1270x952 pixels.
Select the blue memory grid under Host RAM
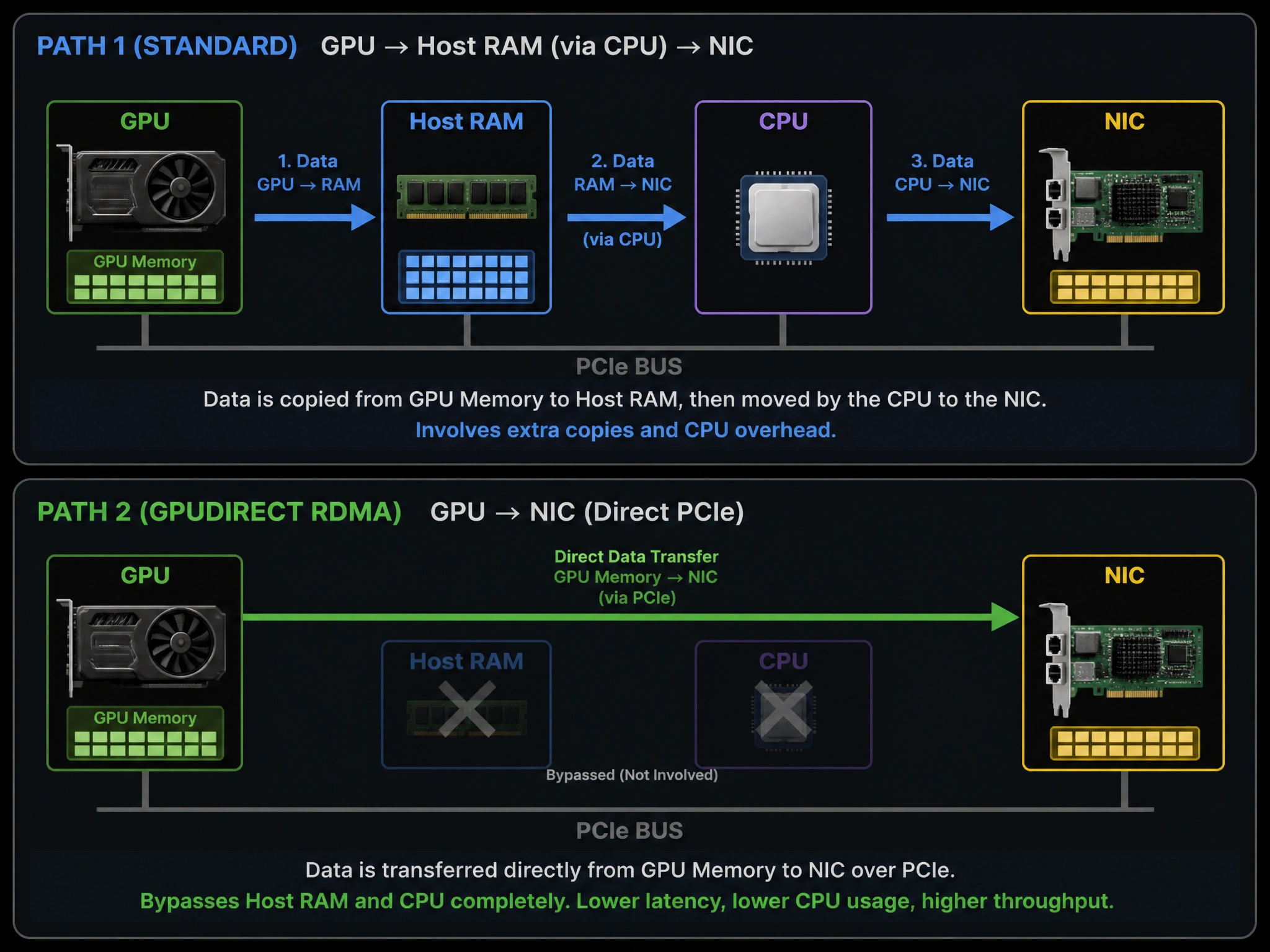tap(466, 276)
